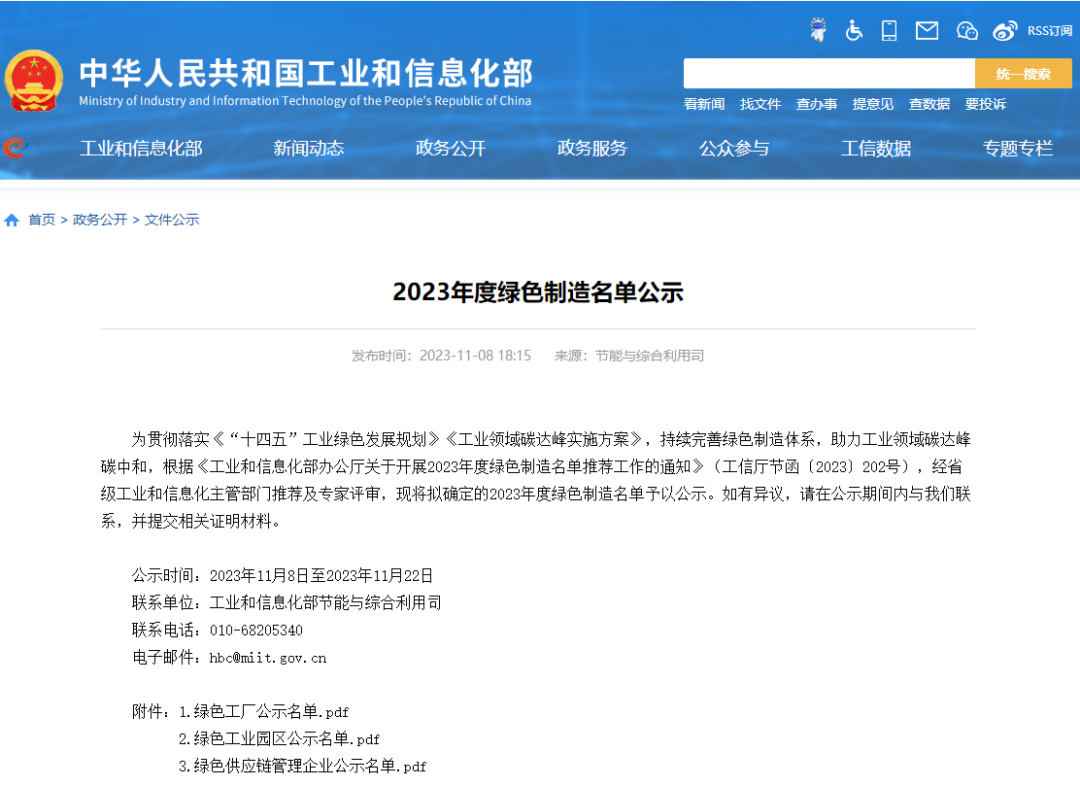This screenshot has height=786, width=1080.
Task: Download 绿色工业园区公示名单.pdf
Action: click(x=286, y=739)
